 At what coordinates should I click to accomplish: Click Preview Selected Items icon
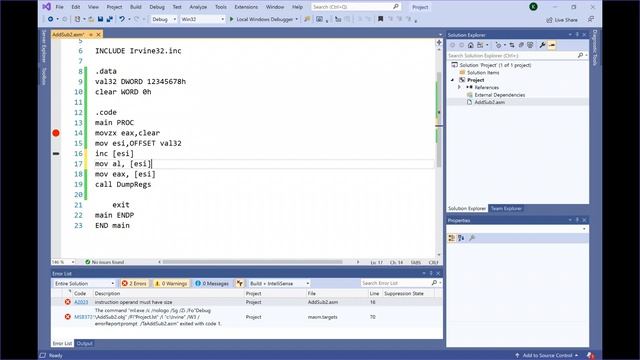click(552, 45)
